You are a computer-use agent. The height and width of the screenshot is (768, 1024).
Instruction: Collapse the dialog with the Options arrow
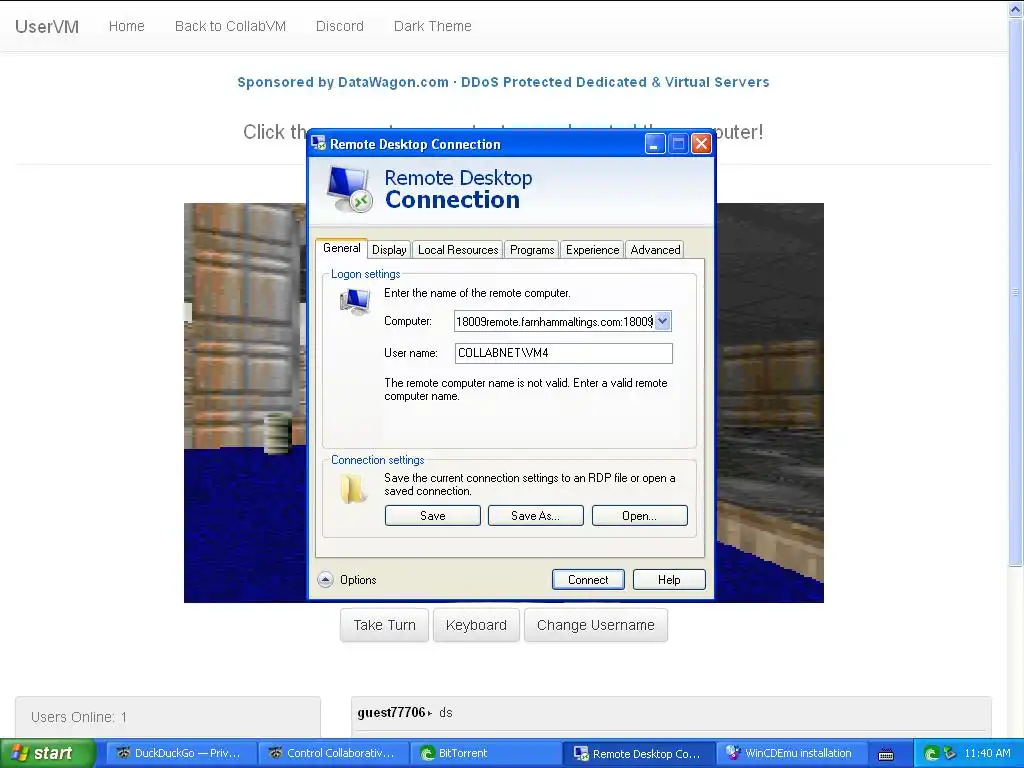coord(325,580)
